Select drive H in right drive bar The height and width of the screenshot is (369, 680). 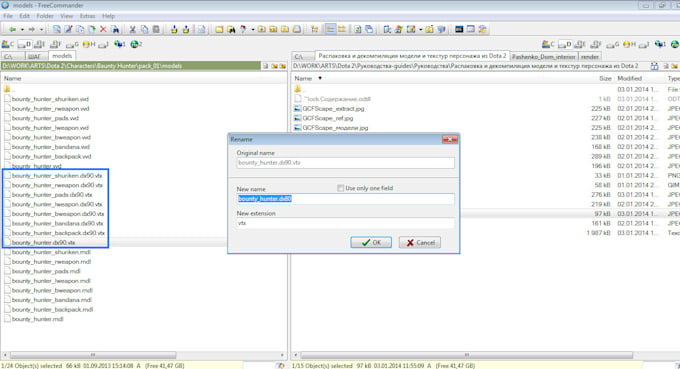tap(629, 44)
